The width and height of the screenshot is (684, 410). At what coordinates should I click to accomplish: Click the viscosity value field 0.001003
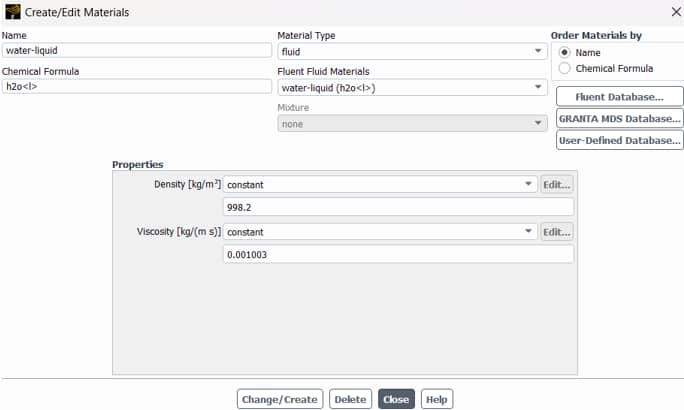coord(398,254)
